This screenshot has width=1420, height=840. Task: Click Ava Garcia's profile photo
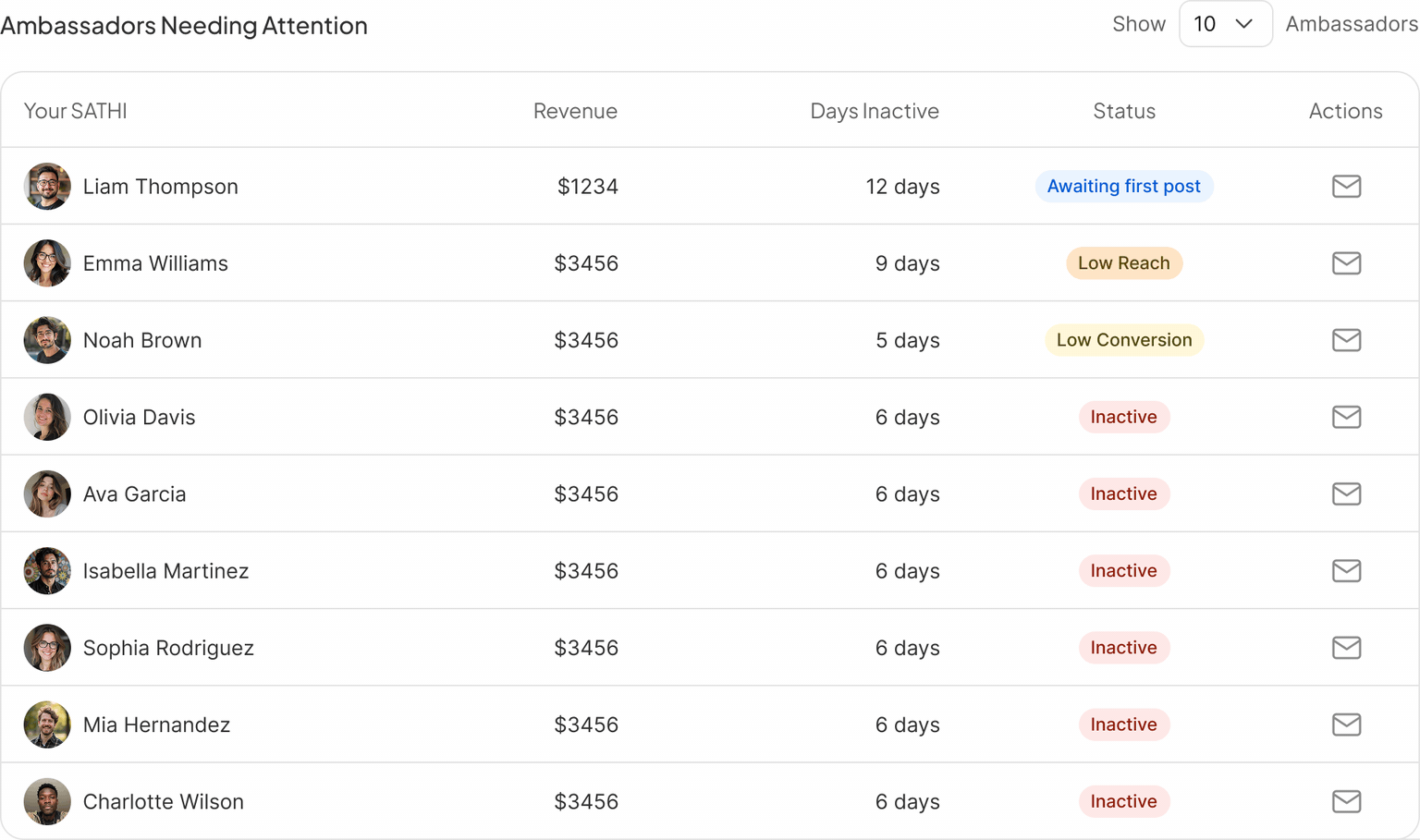click(47, 493)
